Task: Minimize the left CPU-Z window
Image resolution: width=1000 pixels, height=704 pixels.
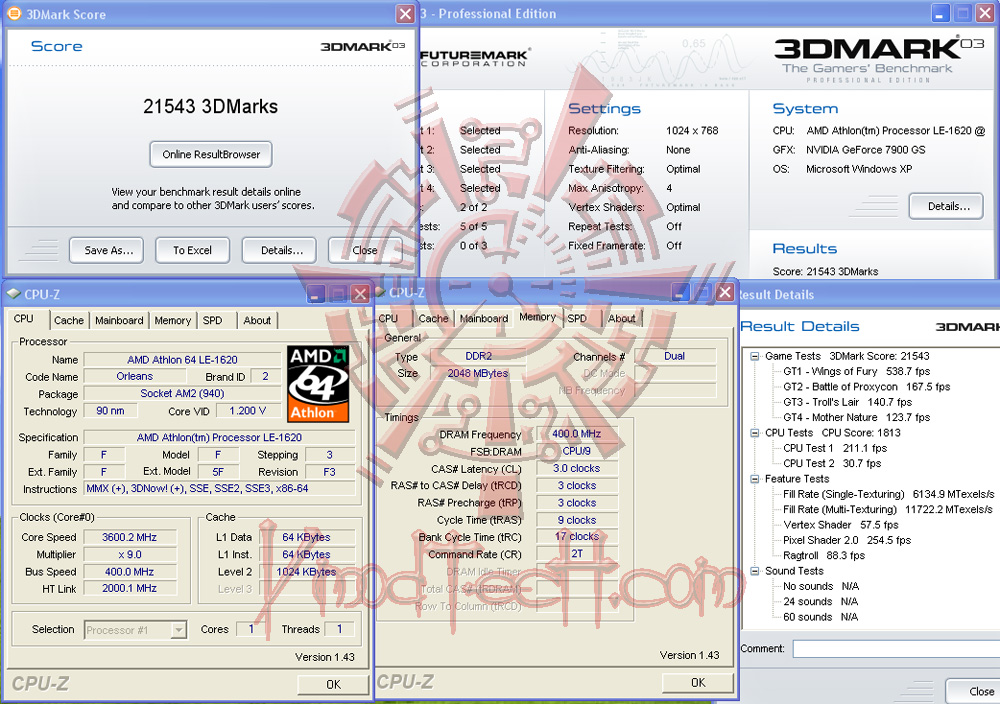Action: [316, 294]
